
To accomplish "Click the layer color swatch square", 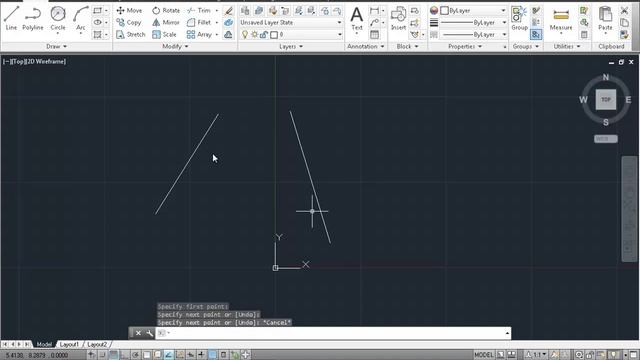I will [x=274, y=35].
